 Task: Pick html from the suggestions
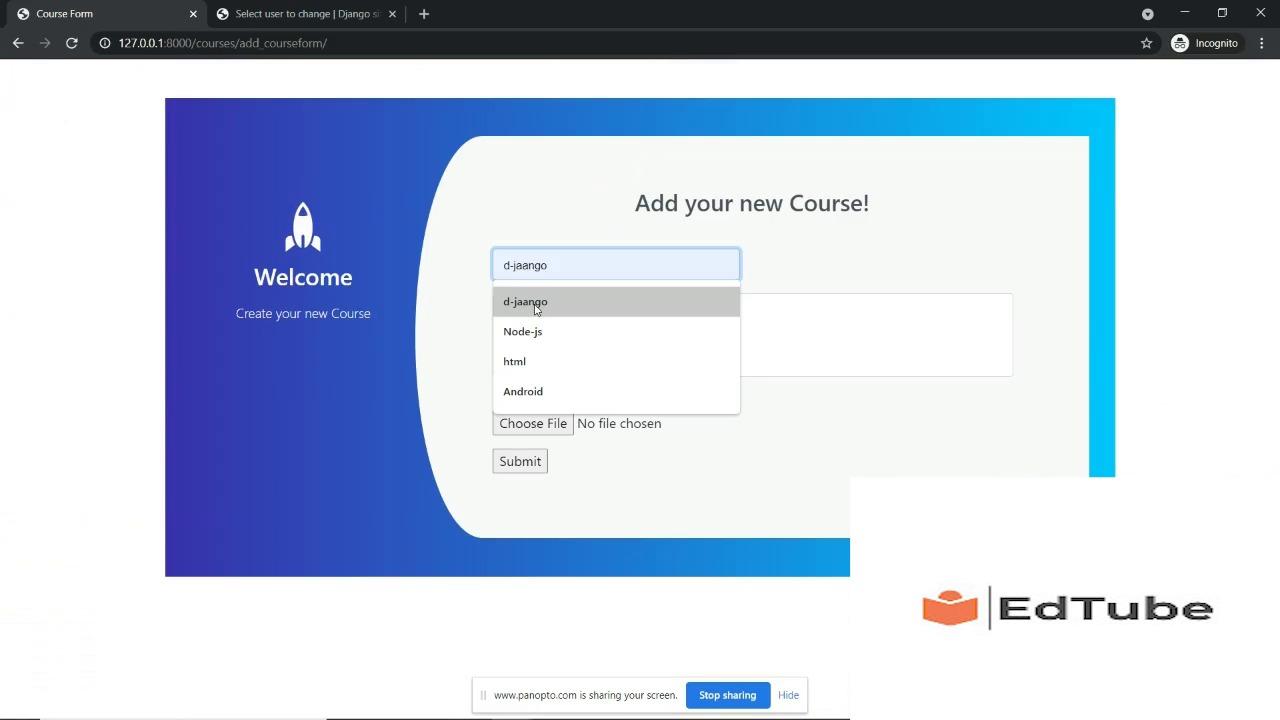pyautogui.click(x=616, y=362)
